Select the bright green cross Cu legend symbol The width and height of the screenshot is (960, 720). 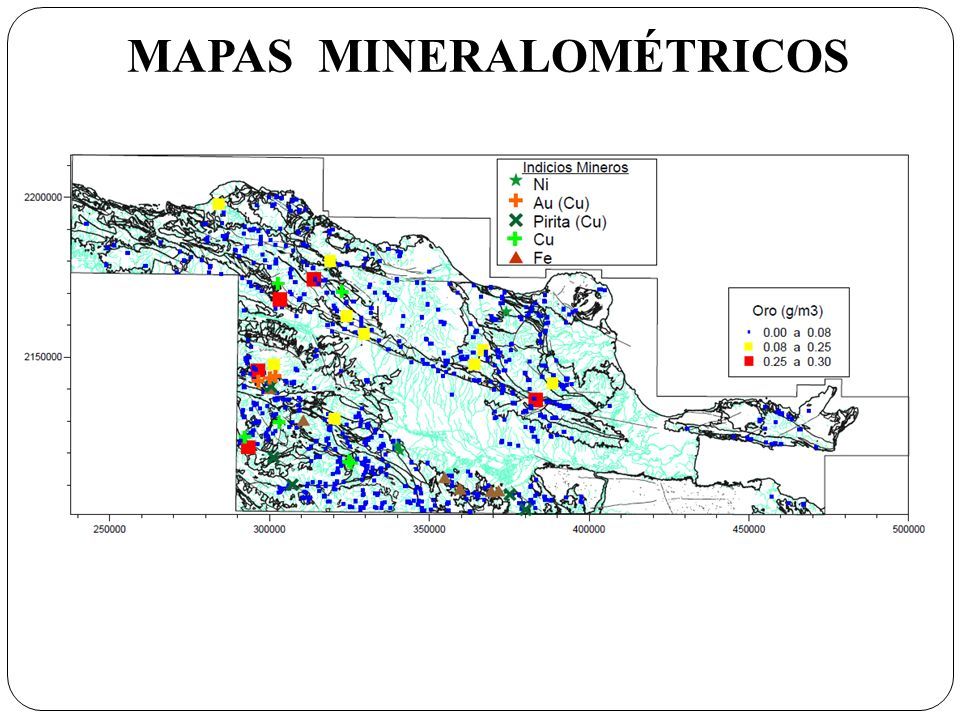pos(516,239)
